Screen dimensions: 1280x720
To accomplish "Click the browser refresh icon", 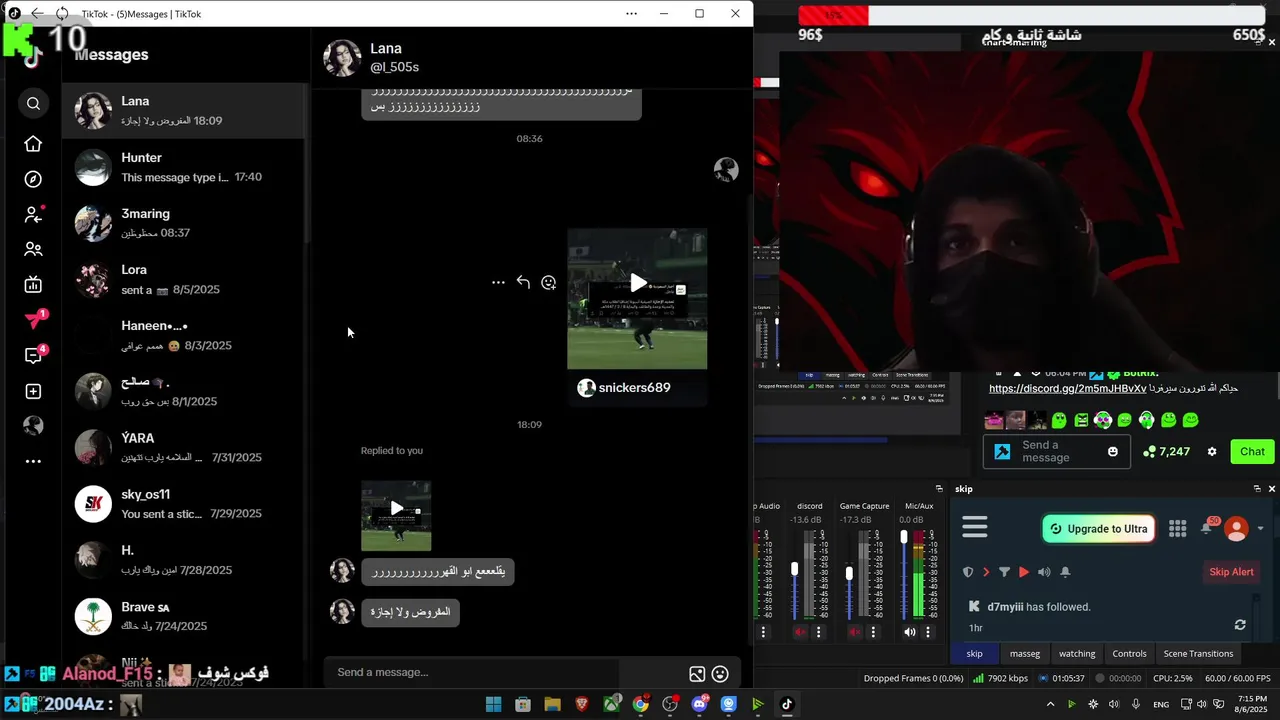I will (62, 13).
